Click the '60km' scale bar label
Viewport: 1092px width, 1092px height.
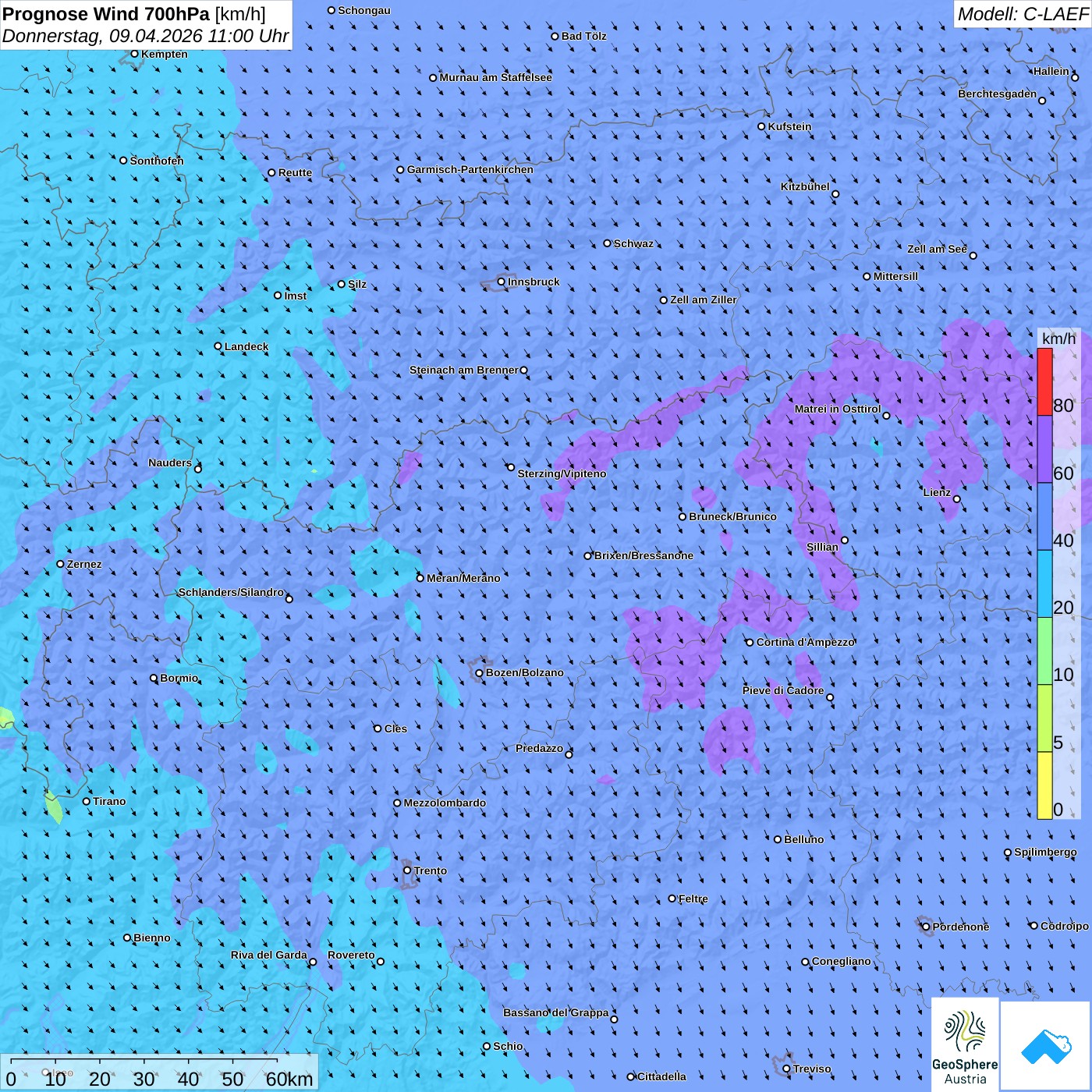tap(289, 1080)
